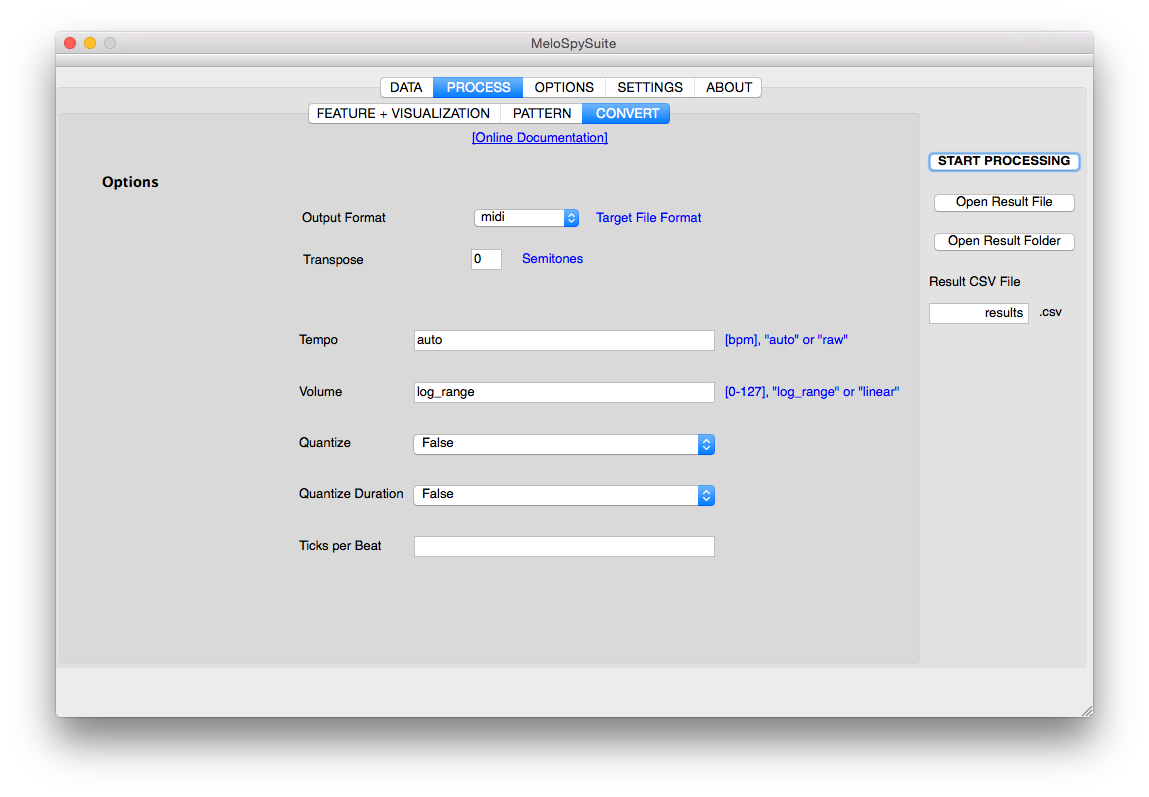Image resolution: width=1149 pixels, height=797 pixels.
Task: Minimize the MeloSpySuite window
Action: 90,43
